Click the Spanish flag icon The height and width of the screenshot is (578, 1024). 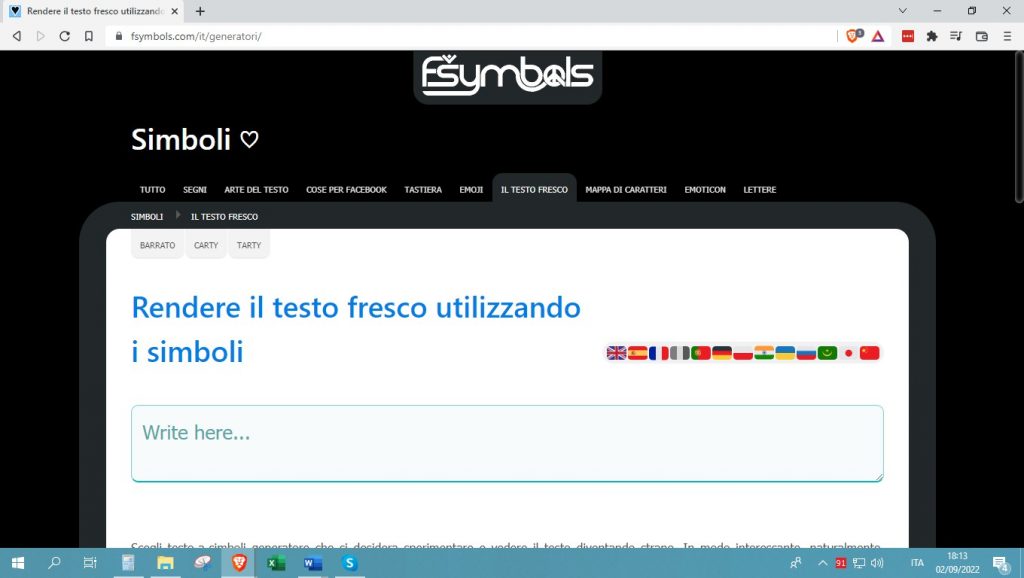[637, 353]
